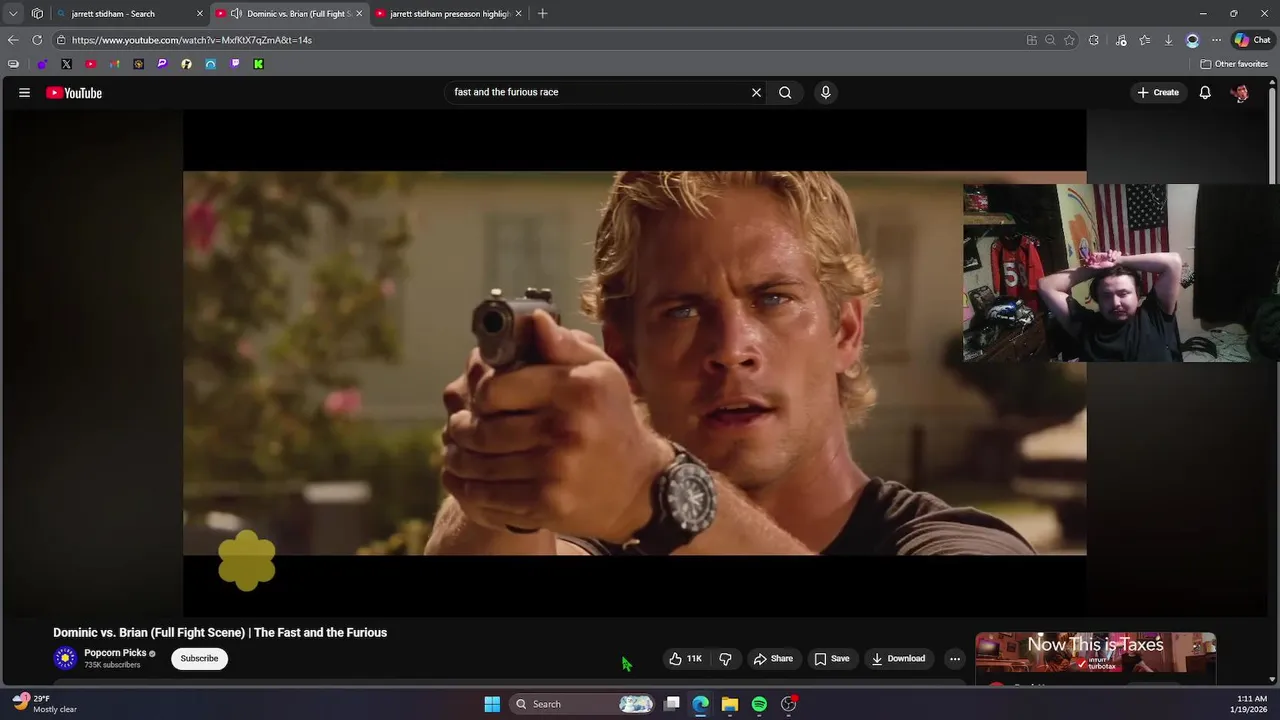Open the split screen icon in address bar
Viewport: 1280px width, 720px height.
(1031, 40)
